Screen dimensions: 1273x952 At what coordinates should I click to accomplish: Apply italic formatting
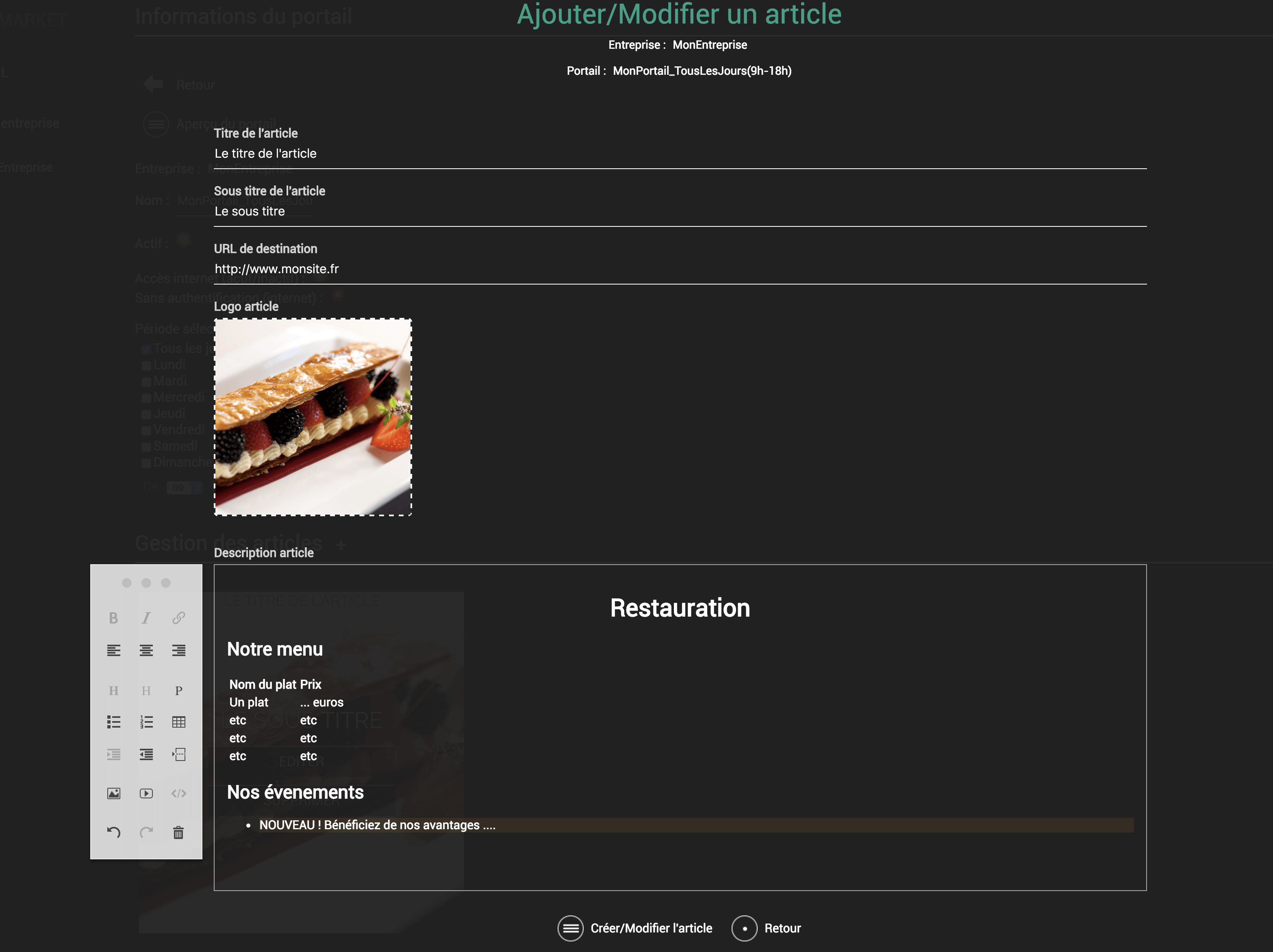coord(146,617)
